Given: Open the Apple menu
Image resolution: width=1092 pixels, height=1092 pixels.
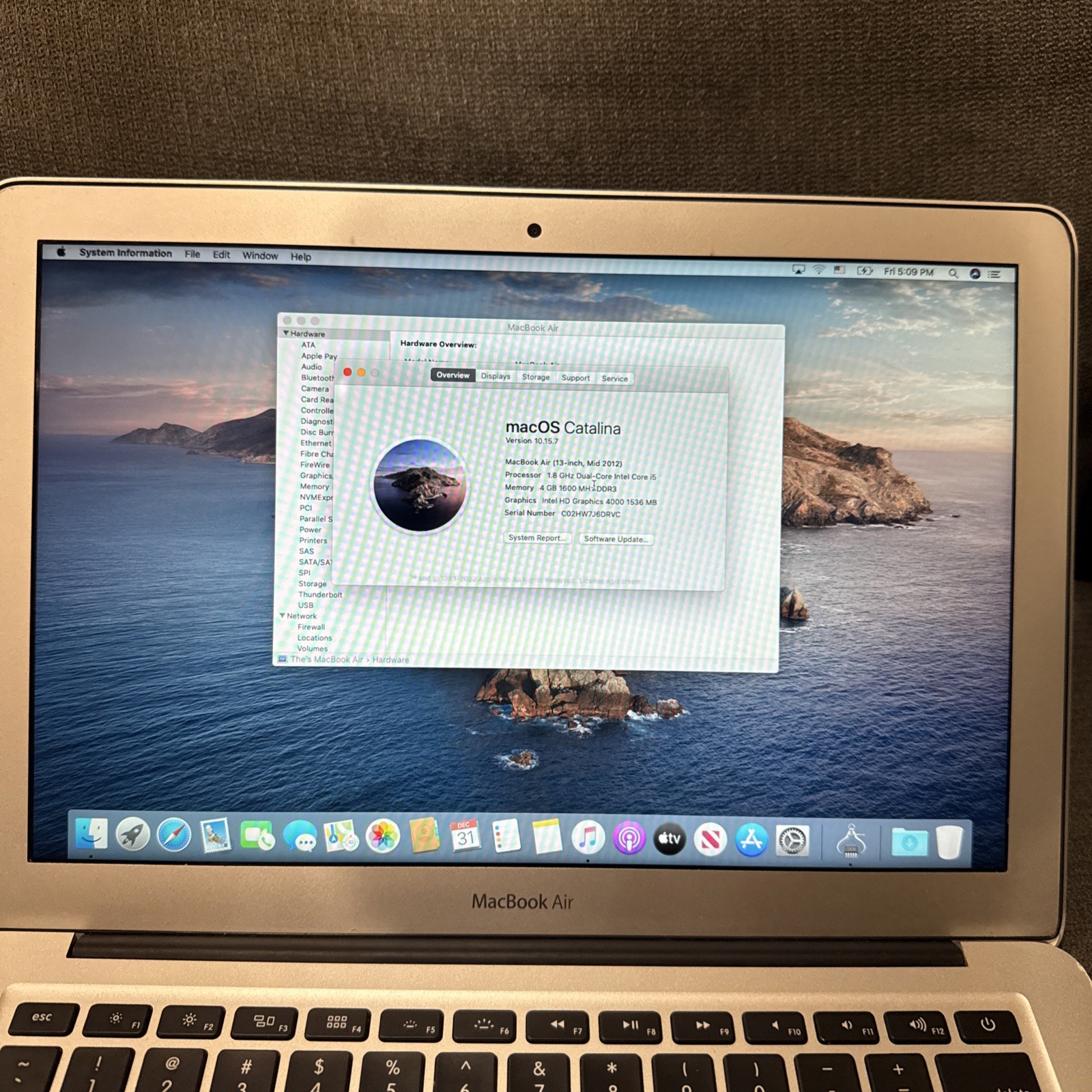Looking at the screenshot, I should coord(61,251).
